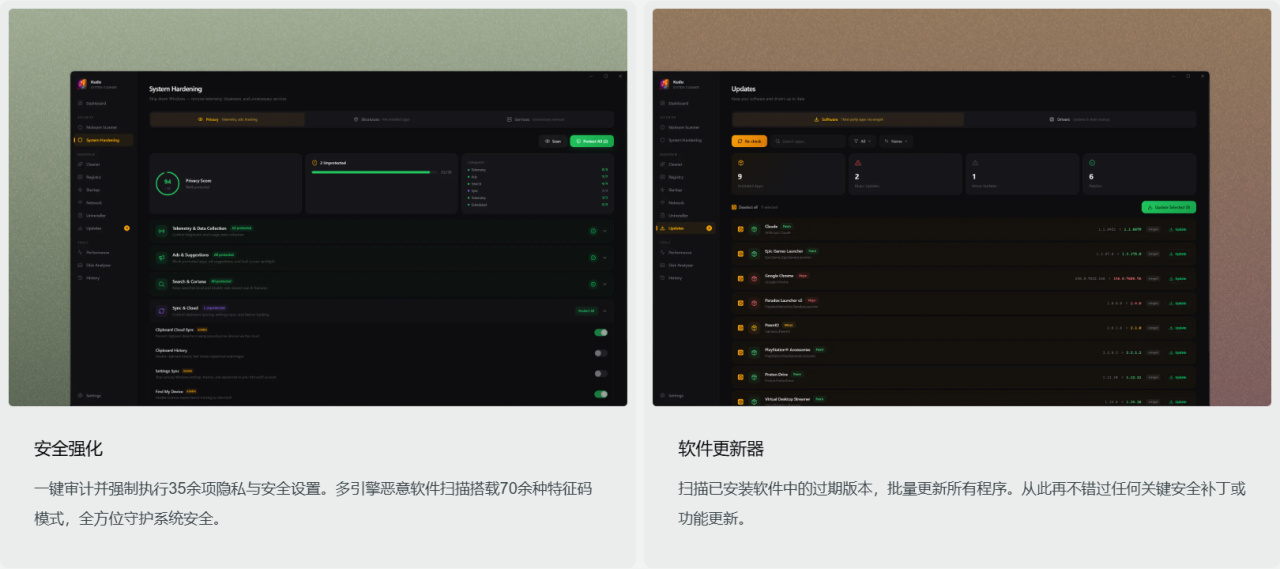Uncheck the Paradox Launcher v2 checkbox
Viewport: 1280px width, 569px height.
tap(741, 303)
